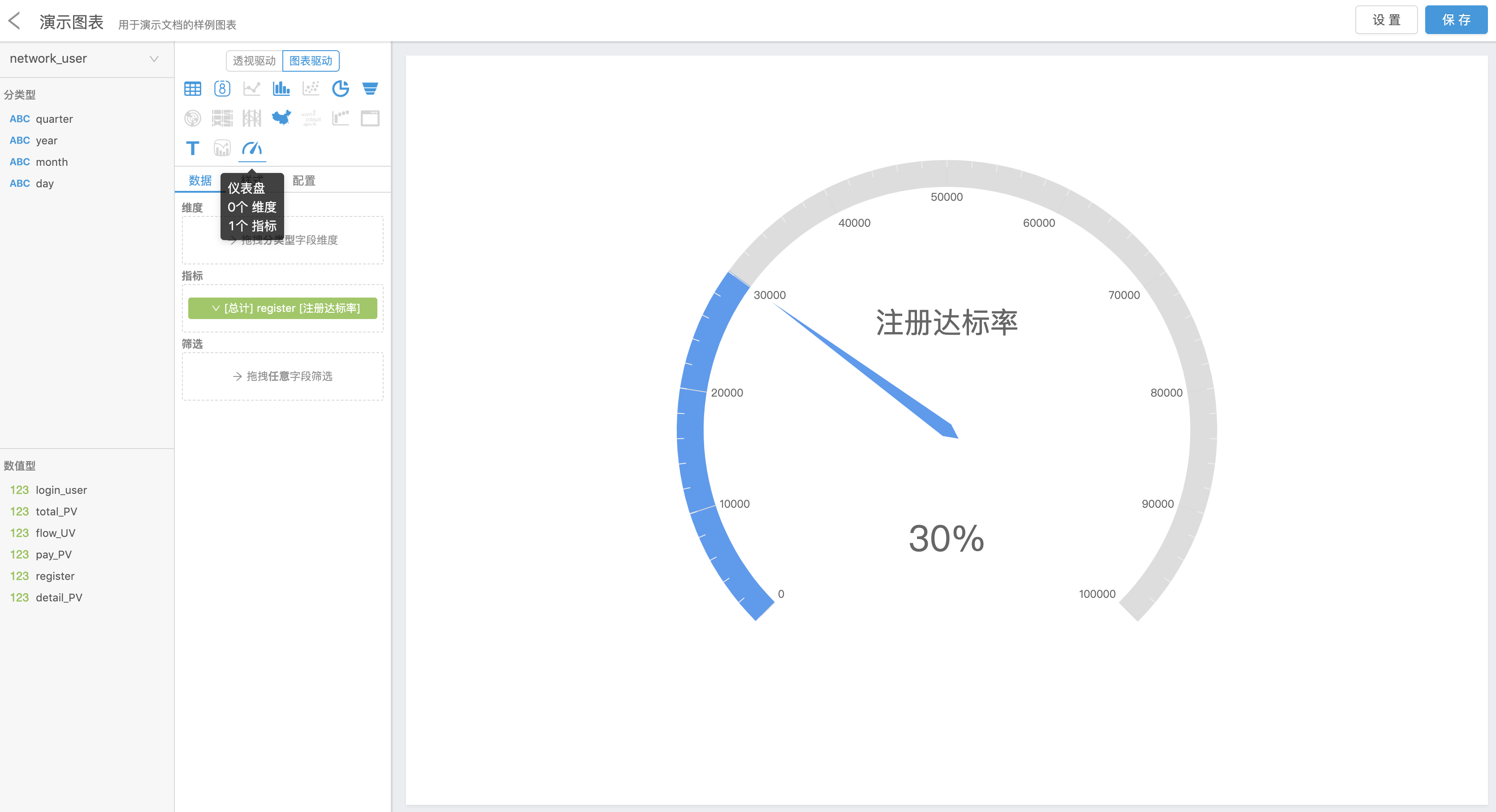Choose the pie chart type icon
Viewport: 1496px width, 812px height.
tap(340, 88)
